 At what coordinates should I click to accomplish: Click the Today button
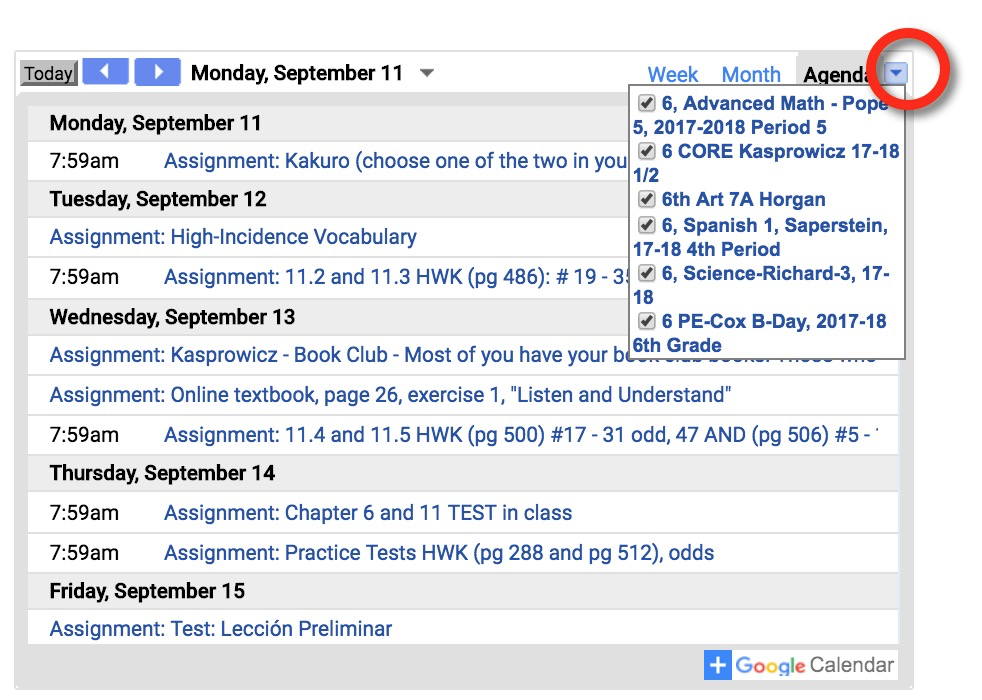49,73
